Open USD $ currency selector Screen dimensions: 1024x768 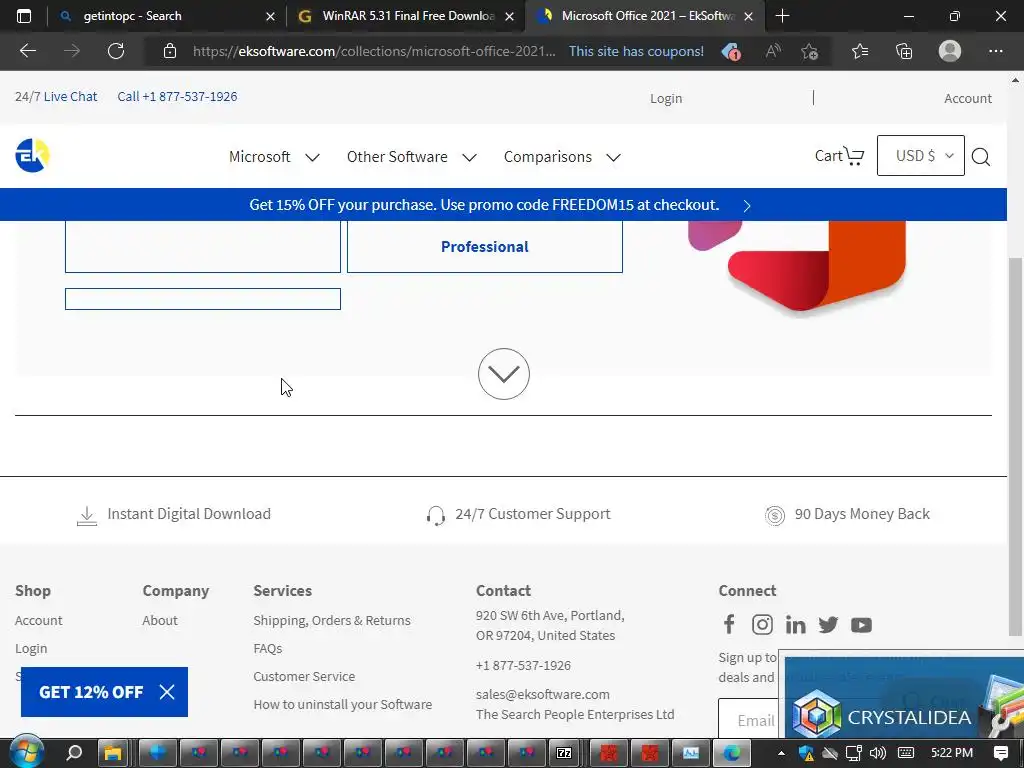[x=920, y=155]
